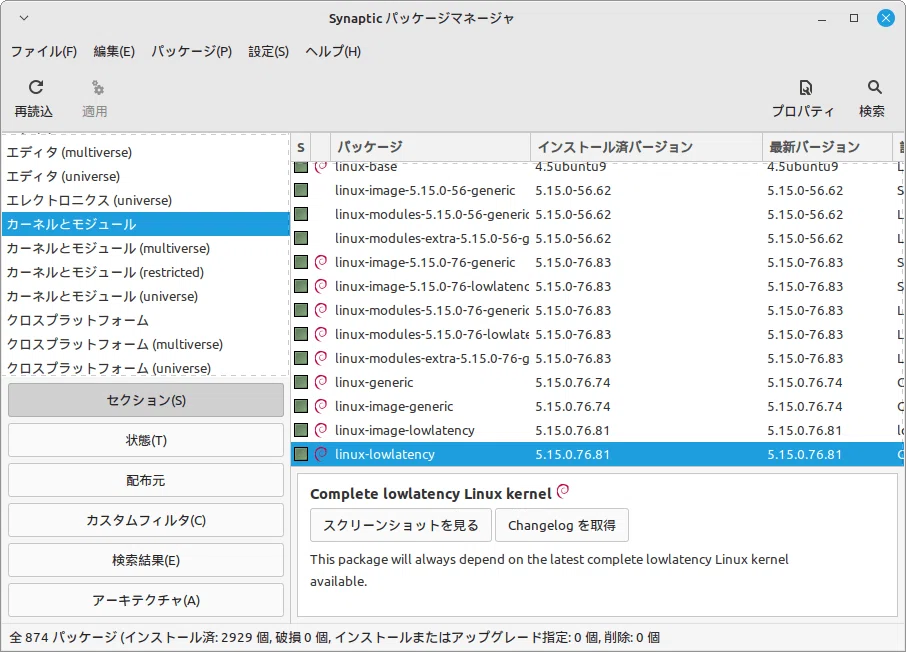Image resolution: width=906 pixels, height=652 pixels.
Task: Click the 状態(T) filter button
Action: [x=146, y=440]
